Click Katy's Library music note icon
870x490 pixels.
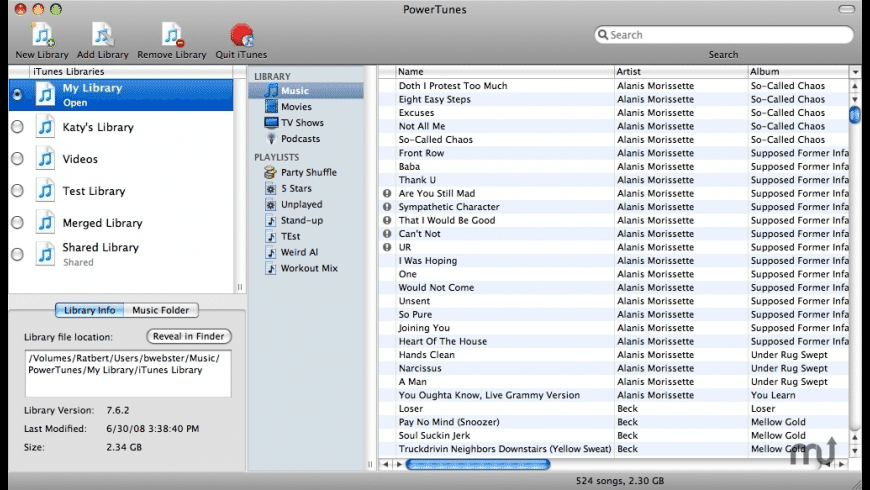(45, 127)
